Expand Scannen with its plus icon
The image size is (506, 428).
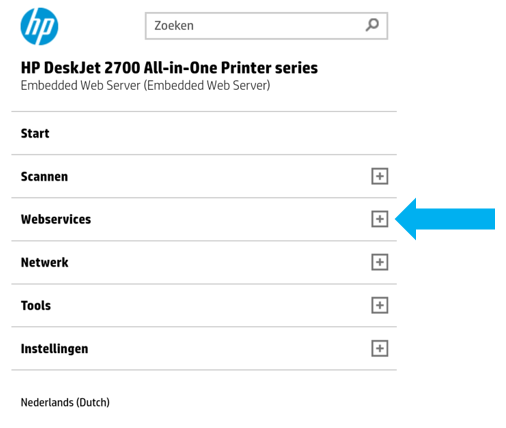pyautogui.click(x=380, y=176)
